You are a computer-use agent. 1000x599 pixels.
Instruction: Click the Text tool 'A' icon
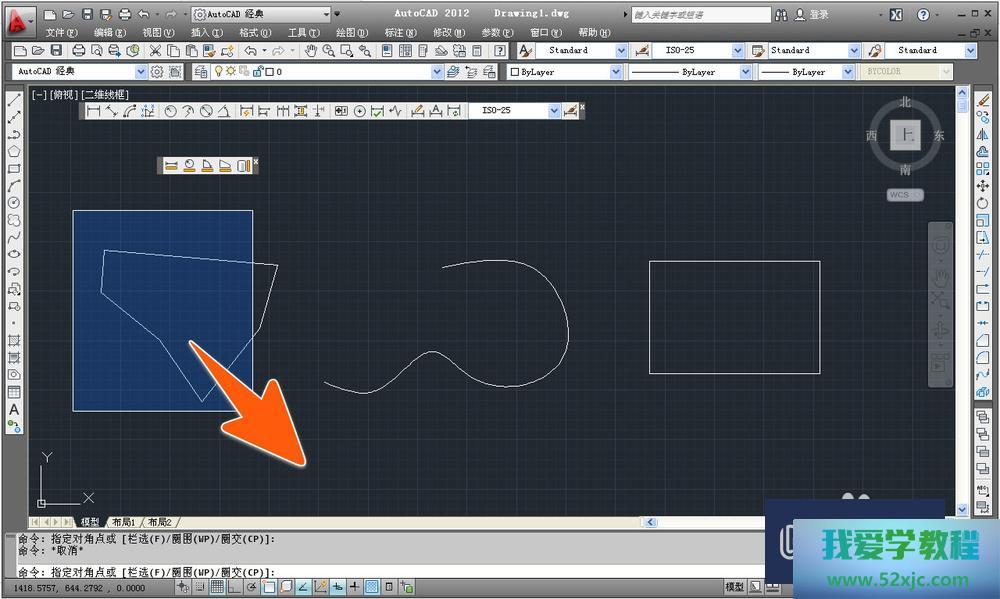pyautogui.click(x=14, y=410)
